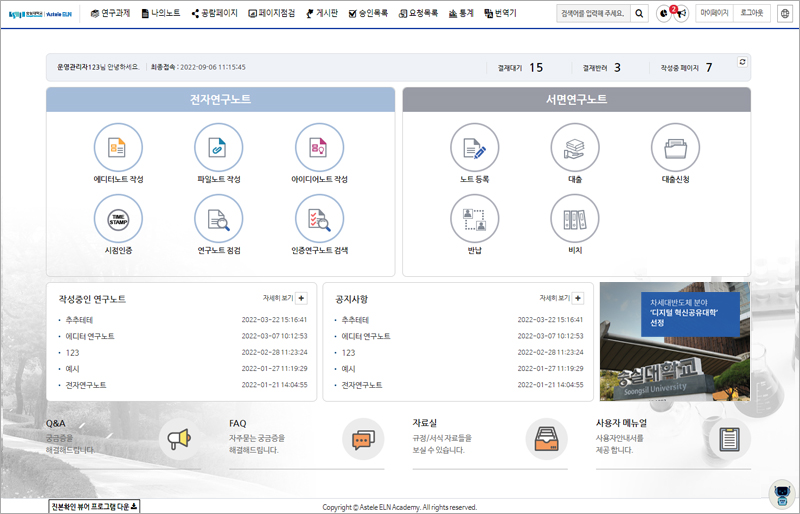
Task: Click the 대출신청 folder icon
Action: tap(675, 148)
